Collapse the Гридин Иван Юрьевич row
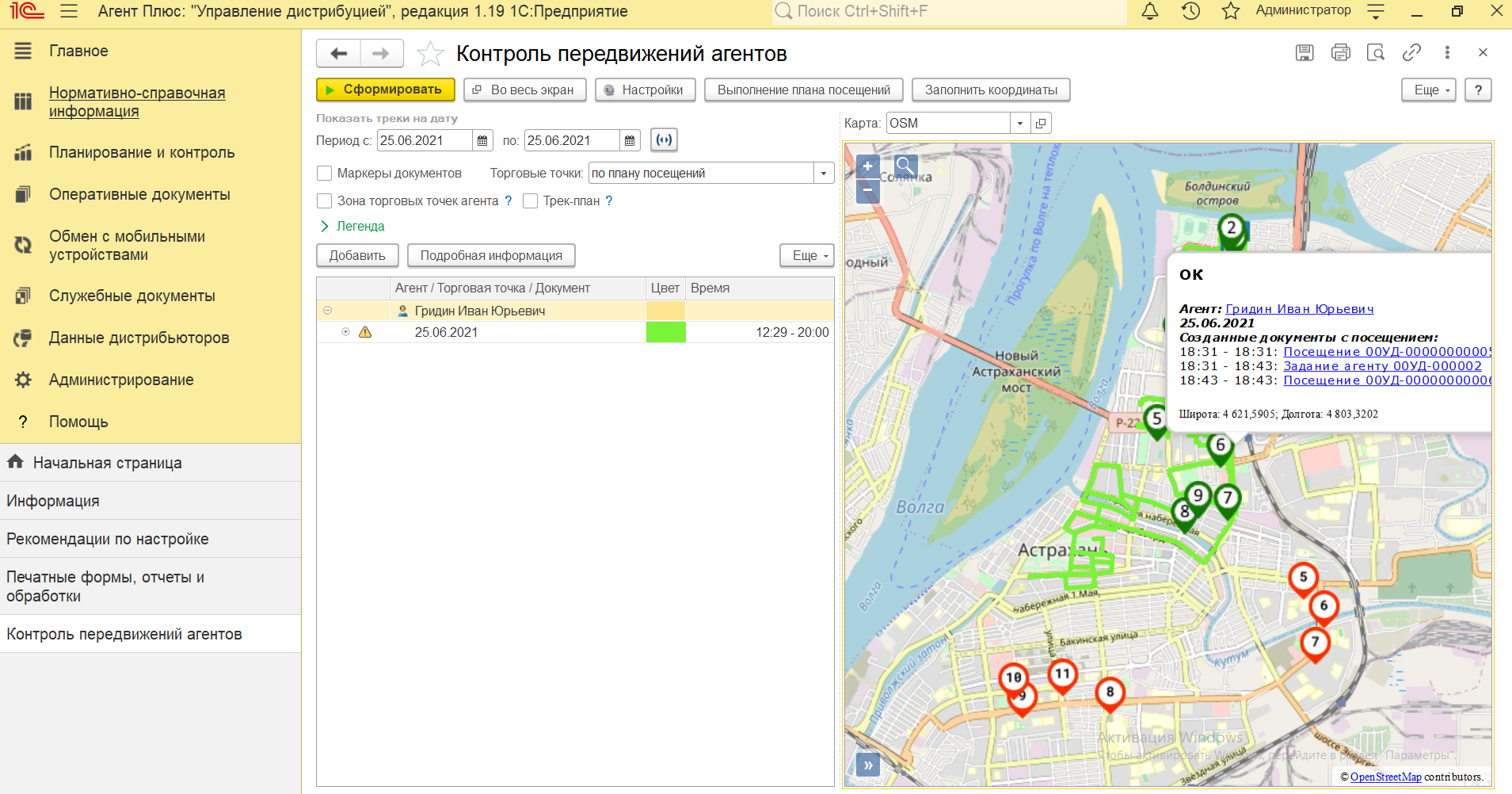 click(x=327, y=311)
